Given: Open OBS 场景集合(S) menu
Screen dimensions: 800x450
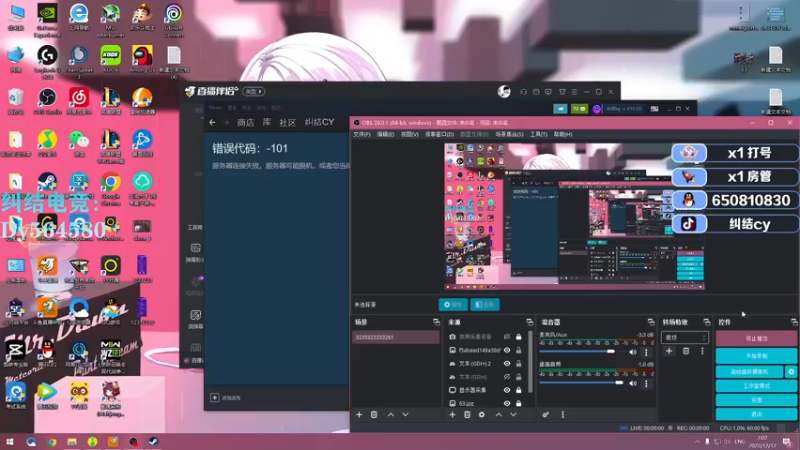Looking at the screenshot, I should click(509, 134).
